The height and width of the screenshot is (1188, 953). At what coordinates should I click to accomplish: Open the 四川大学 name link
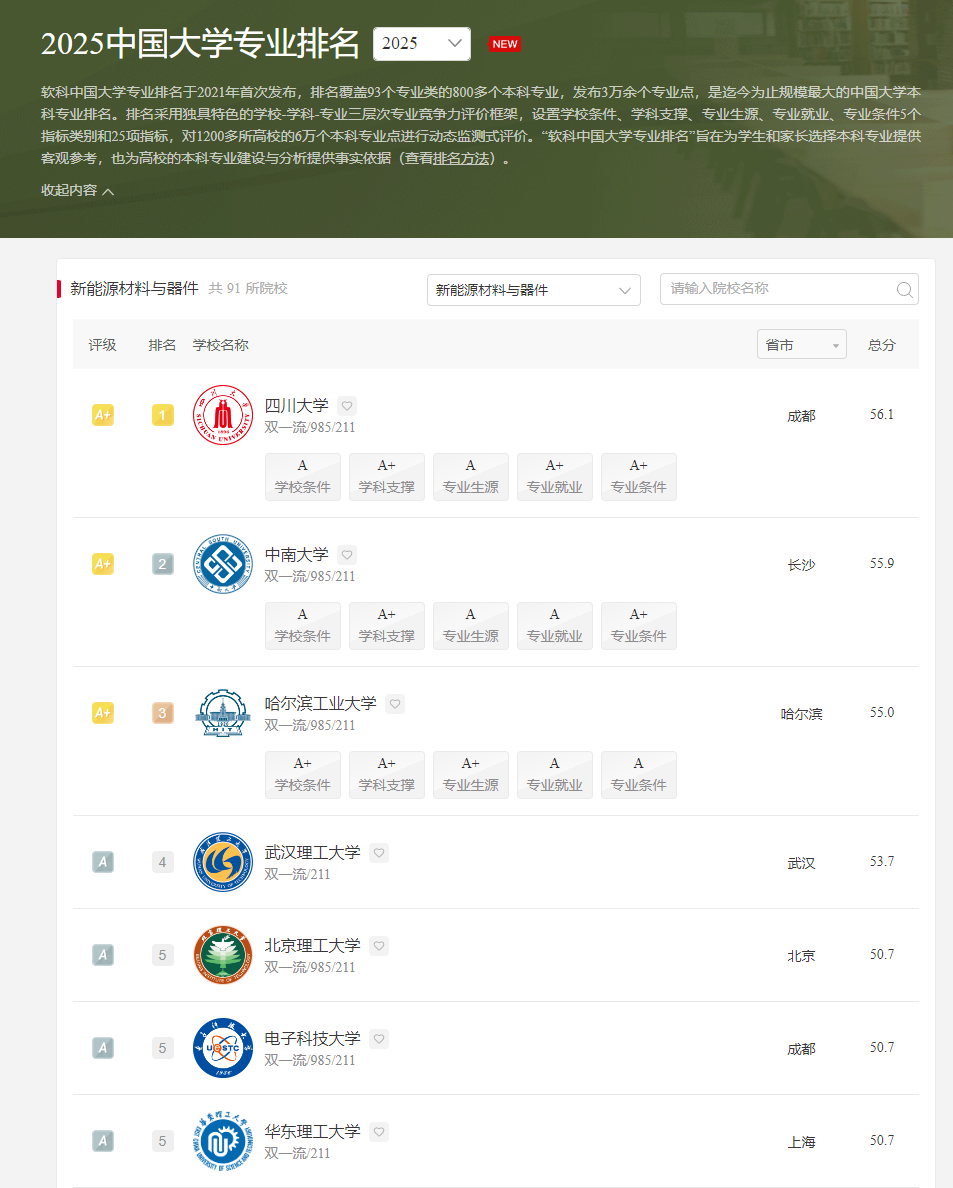pos(296,405)
